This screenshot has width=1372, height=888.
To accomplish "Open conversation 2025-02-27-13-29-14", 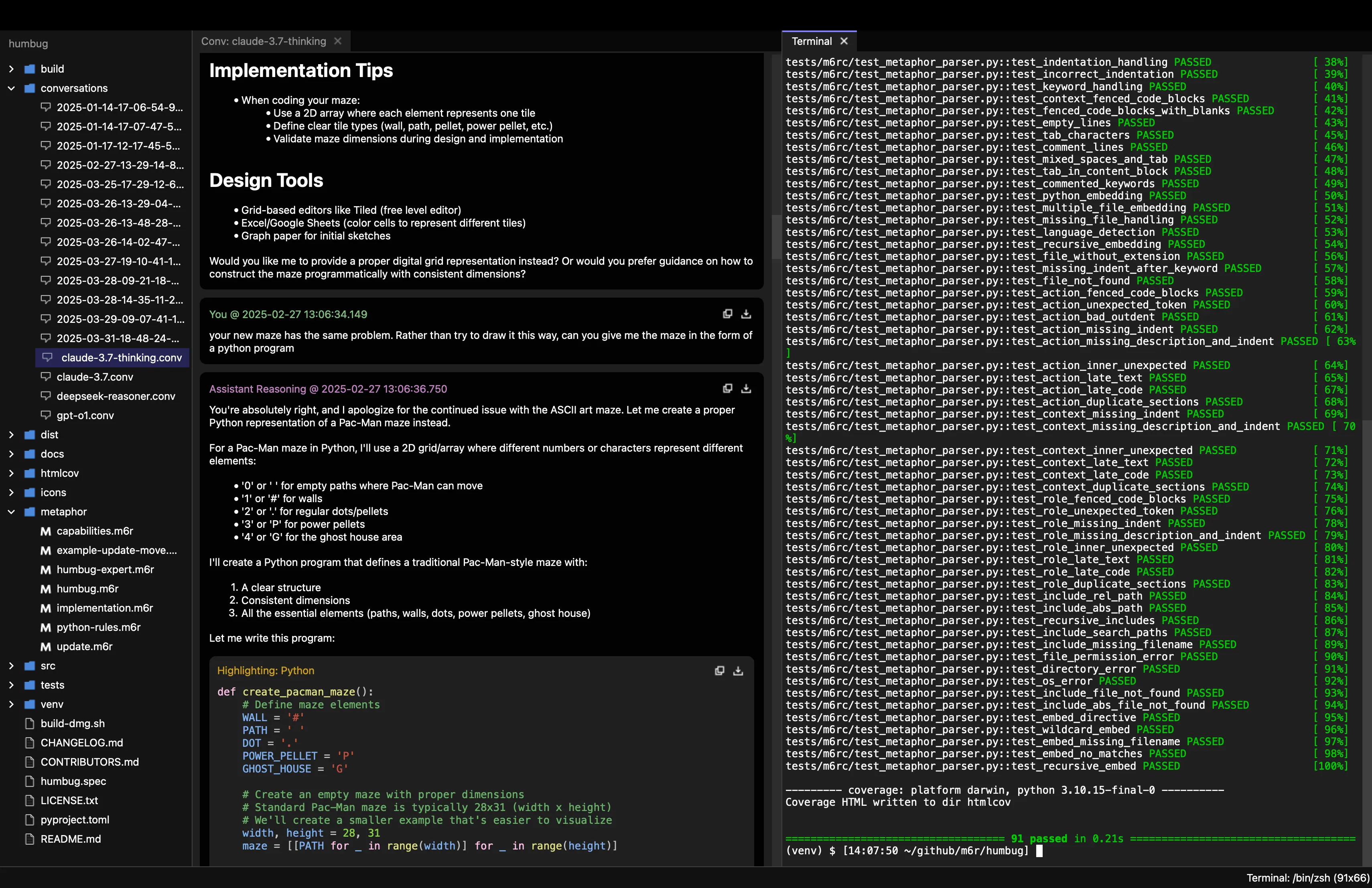I will [112, 165].
